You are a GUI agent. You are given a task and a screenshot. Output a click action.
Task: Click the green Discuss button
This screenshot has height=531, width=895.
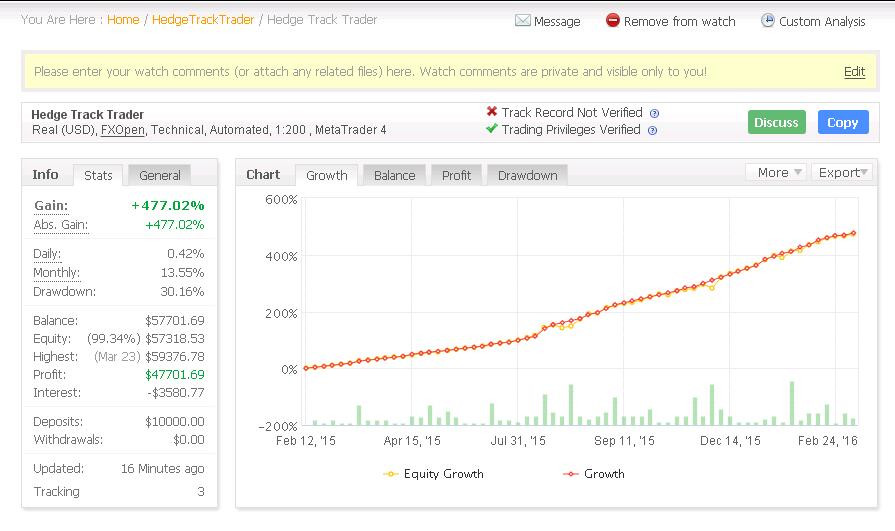click(x=776, y=122)
